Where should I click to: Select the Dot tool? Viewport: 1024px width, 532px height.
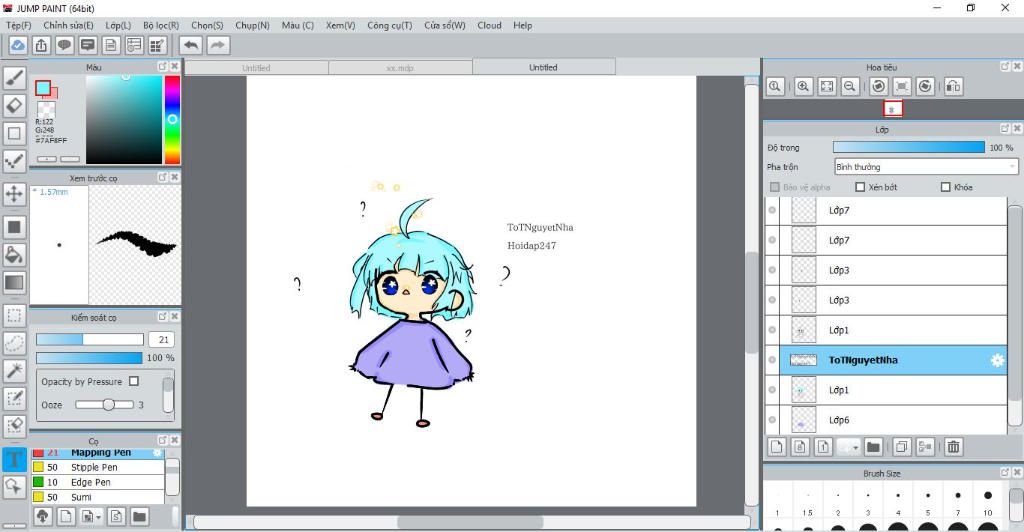pos(14,161)
